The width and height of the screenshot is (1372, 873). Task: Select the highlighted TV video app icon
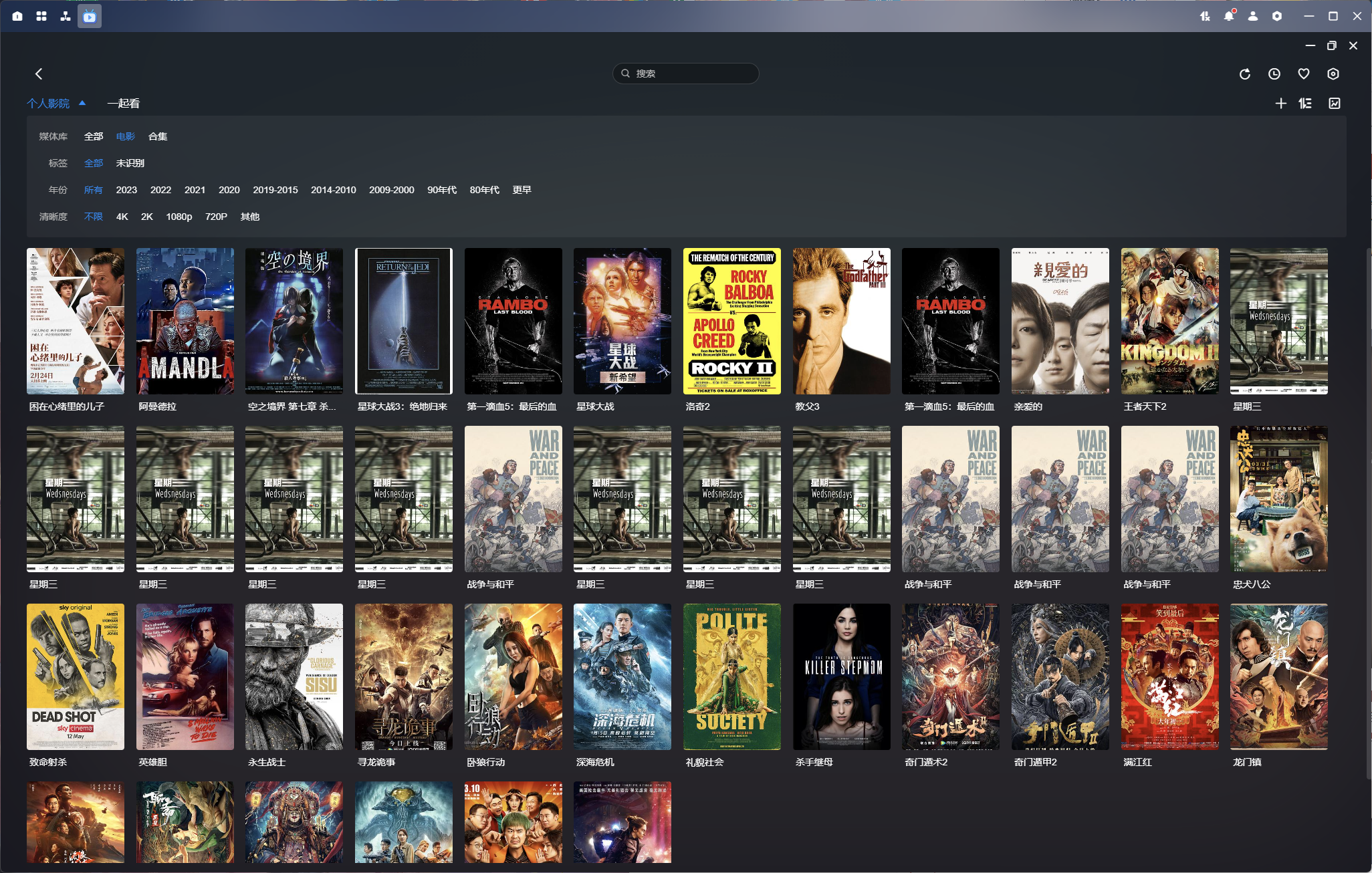coord(90,16)
